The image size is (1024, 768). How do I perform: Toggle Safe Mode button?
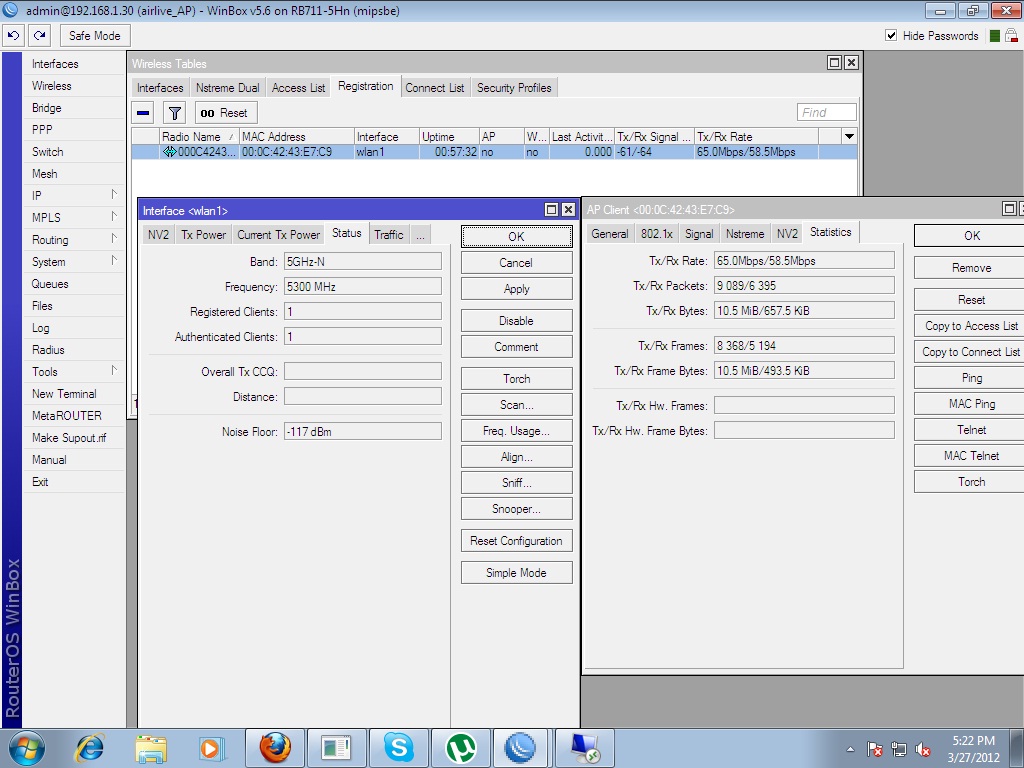coord(95,35)
